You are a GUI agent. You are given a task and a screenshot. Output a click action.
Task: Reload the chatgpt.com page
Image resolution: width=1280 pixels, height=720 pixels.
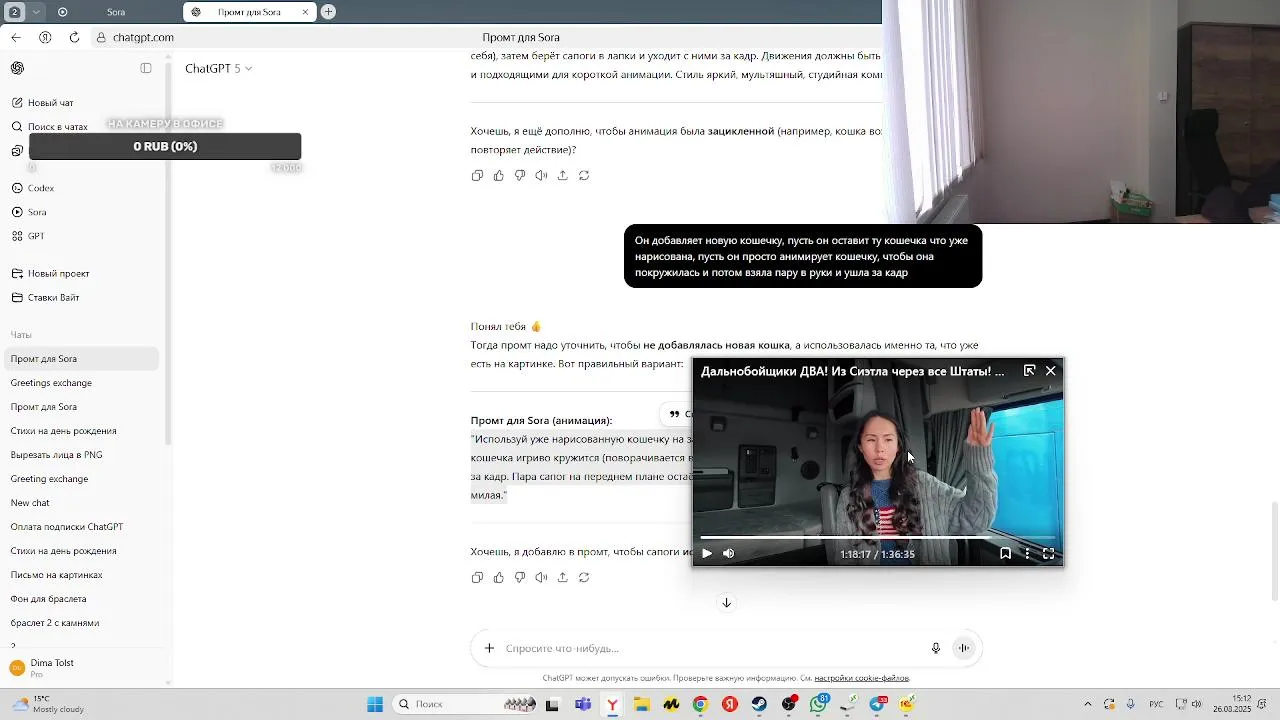tap(74, 37)
